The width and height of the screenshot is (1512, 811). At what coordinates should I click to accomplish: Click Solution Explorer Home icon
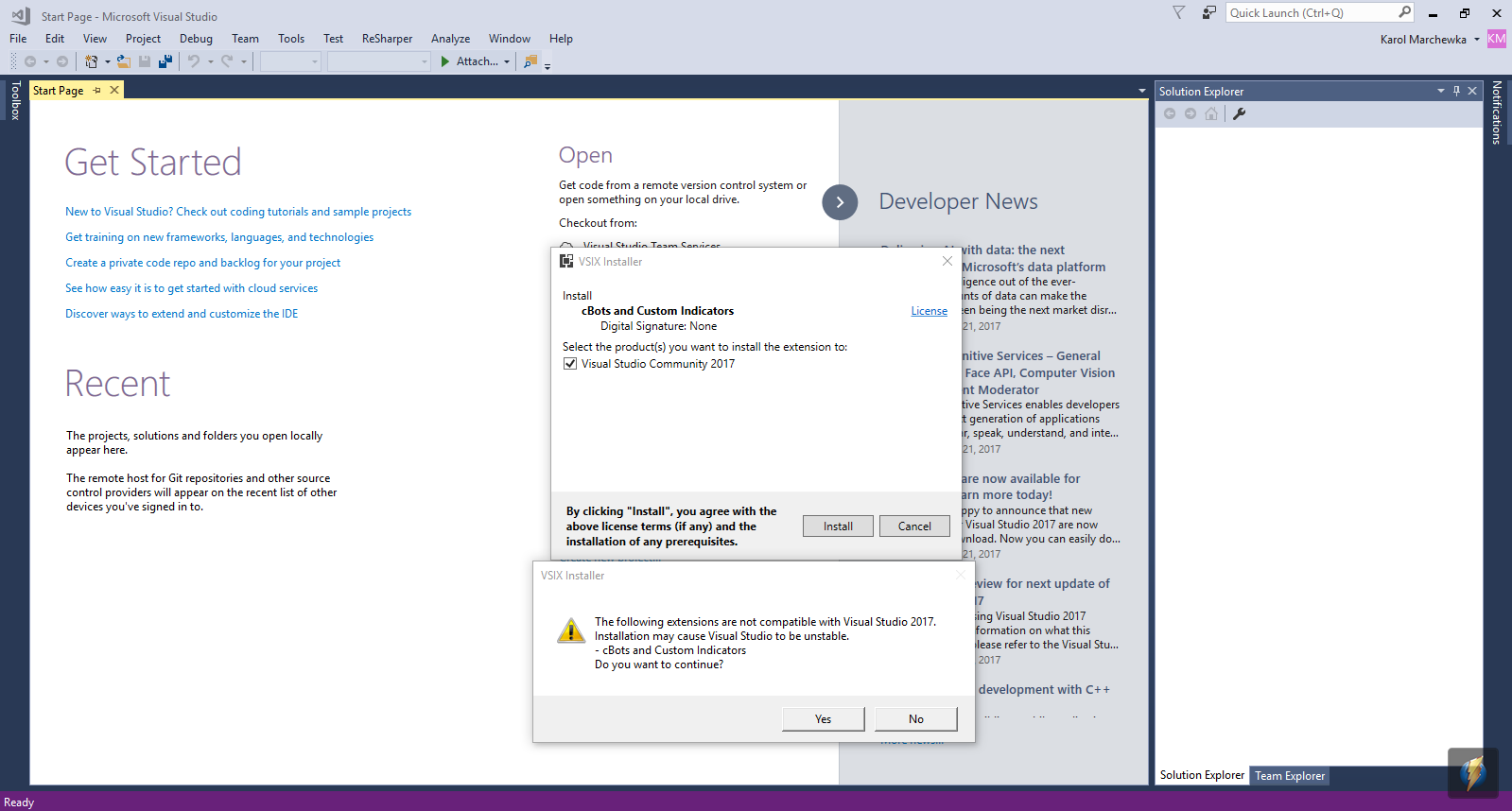point(1211,113)
